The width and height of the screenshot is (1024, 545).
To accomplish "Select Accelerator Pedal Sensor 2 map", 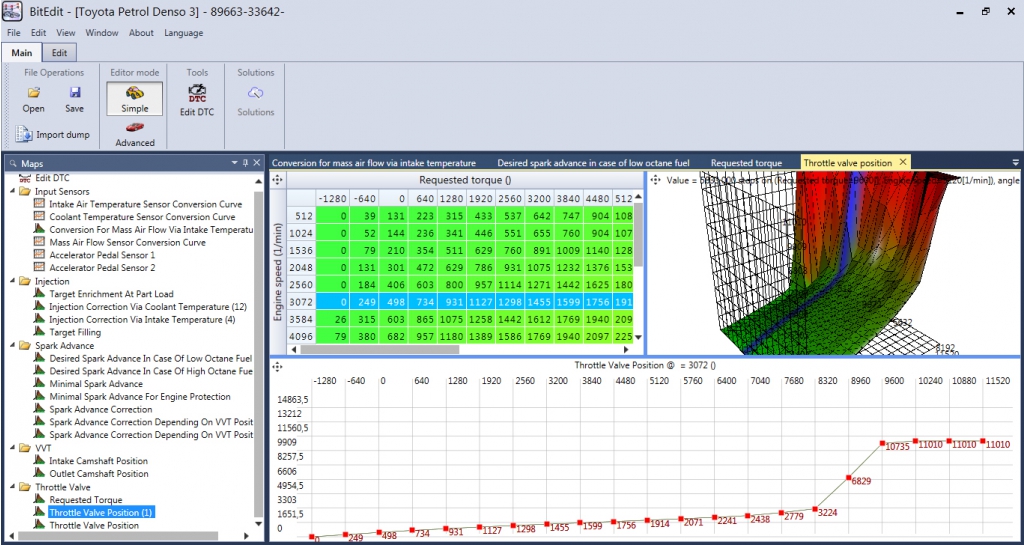I will click(x=103, y=268).
